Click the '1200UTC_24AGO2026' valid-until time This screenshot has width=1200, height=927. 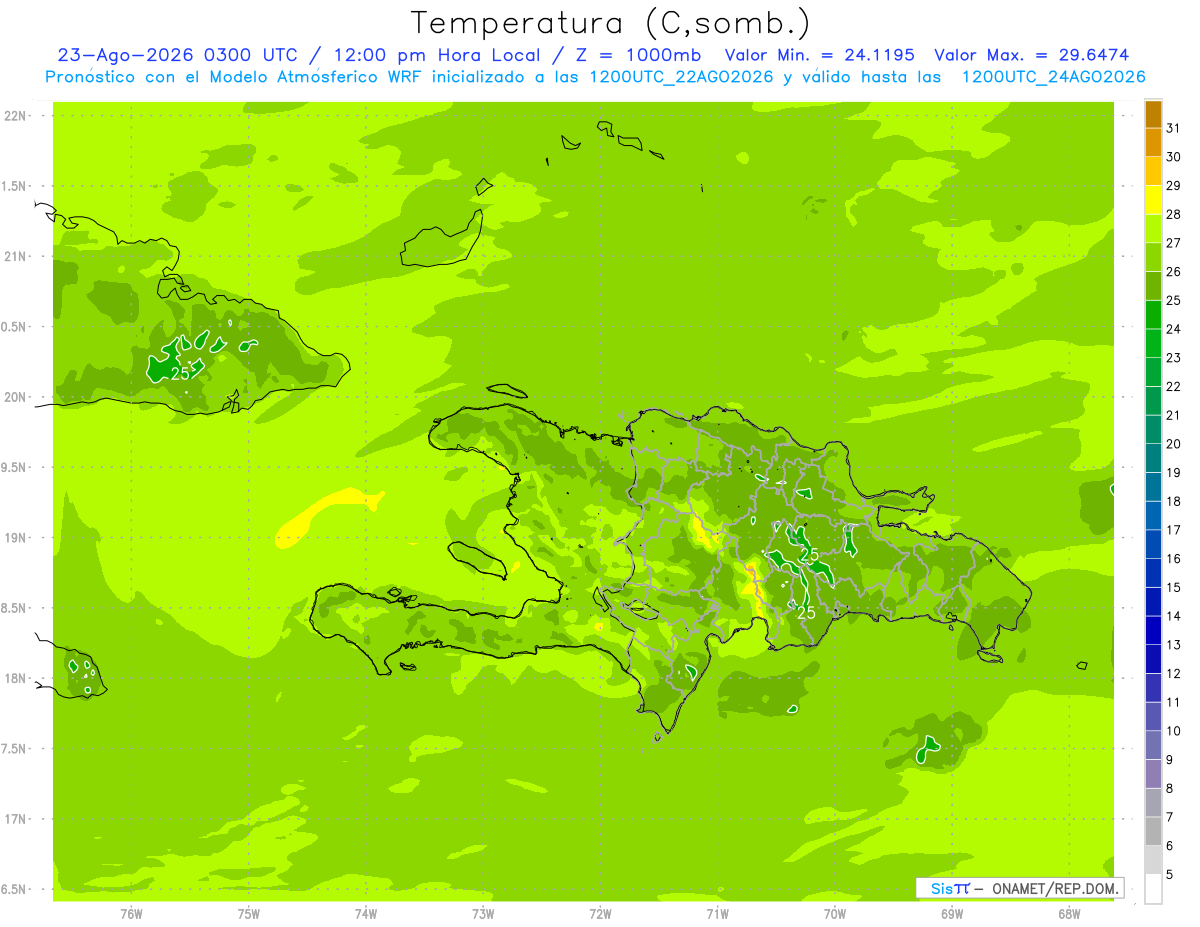coord(1053,77)
